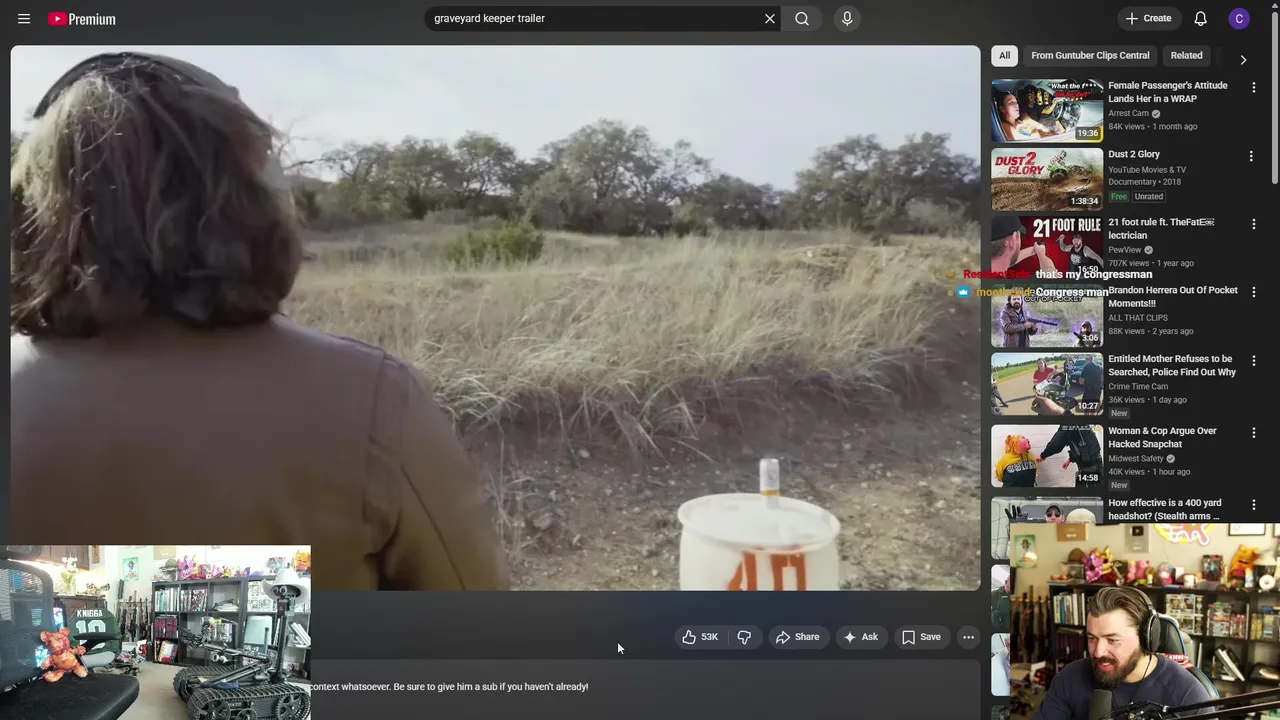This screenshot has width=1280, height=720.
Task: Click title 'How effective is a 400 yard headshot?'
Action: point(1165,509)
